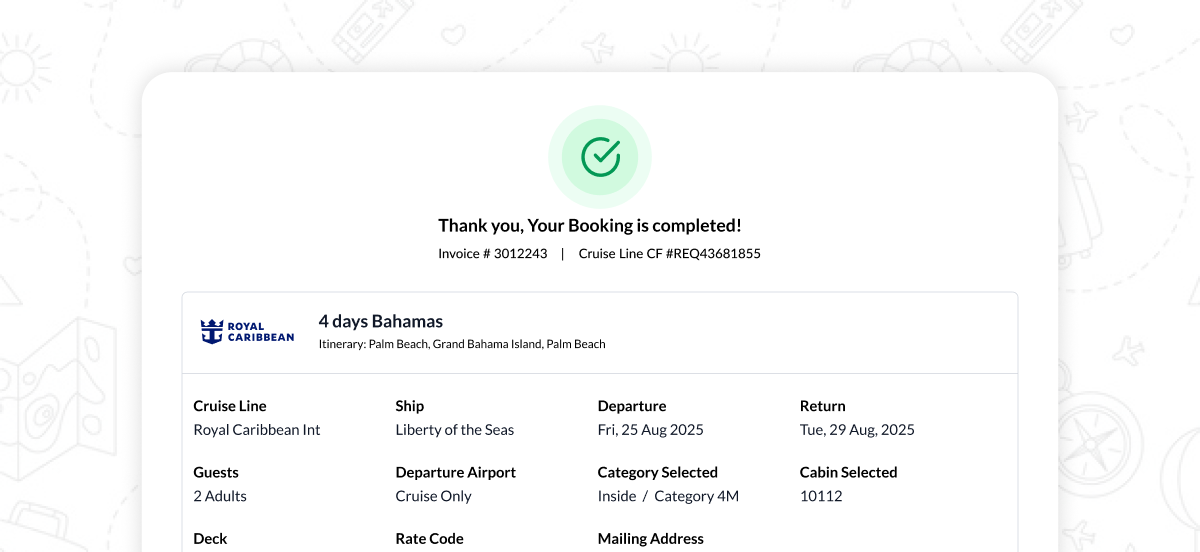The width and height of the screenshot is (1200, 552).
Task: Click the Cruise Line CF #REQ43681855 reference
Action: click(669, 254)
